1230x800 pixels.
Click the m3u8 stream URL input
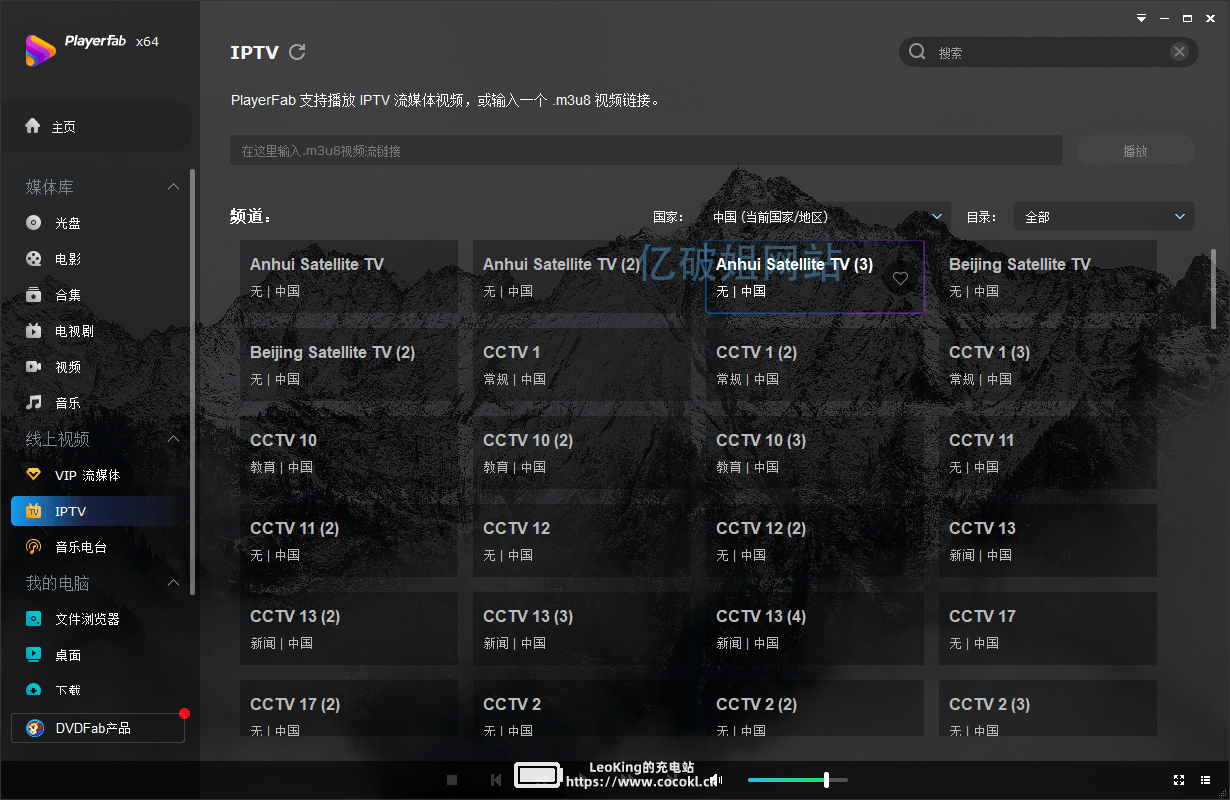[646, 151]
